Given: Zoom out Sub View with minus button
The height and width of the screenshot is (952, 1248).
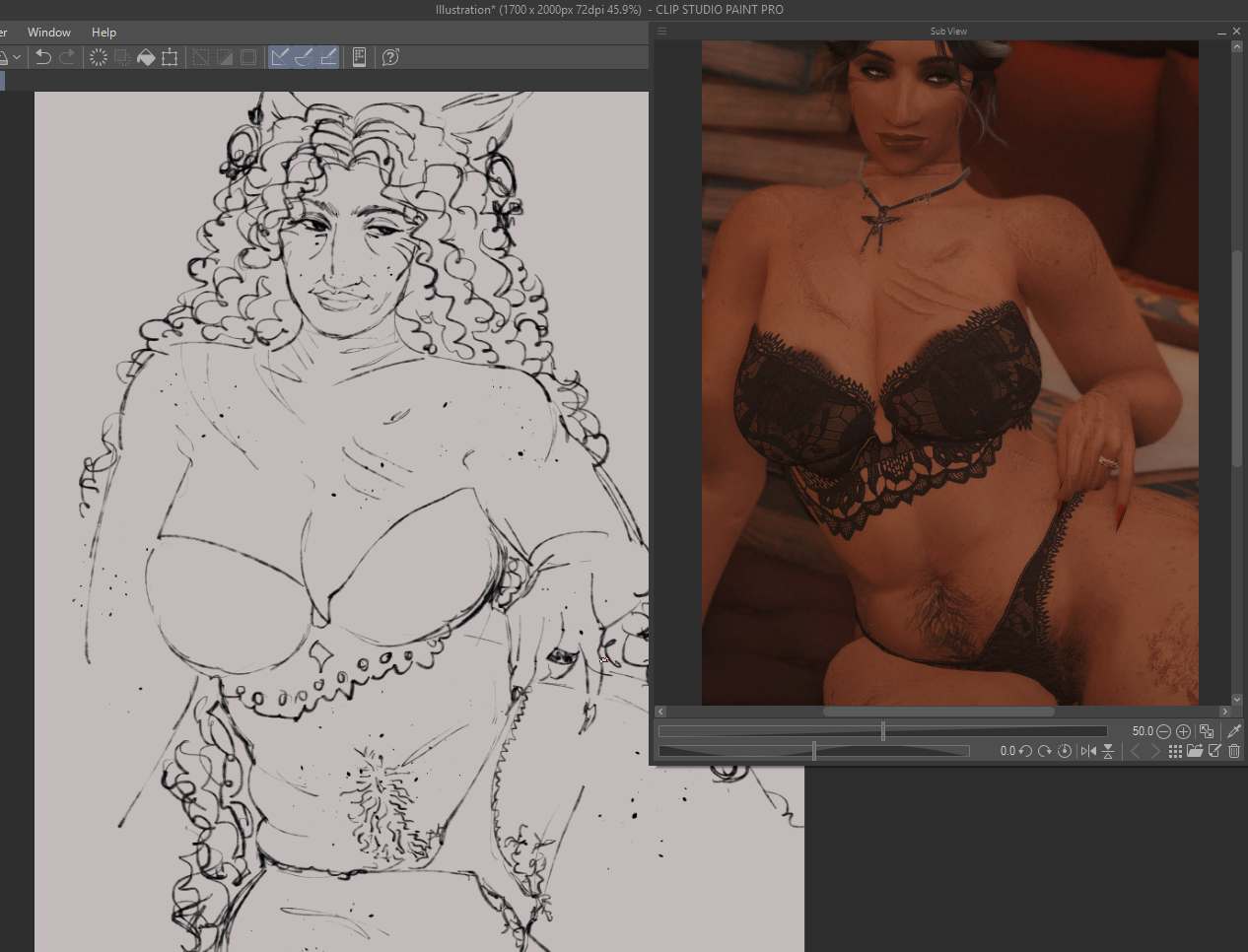Looking at the screenshot, I should point(1164,731).
